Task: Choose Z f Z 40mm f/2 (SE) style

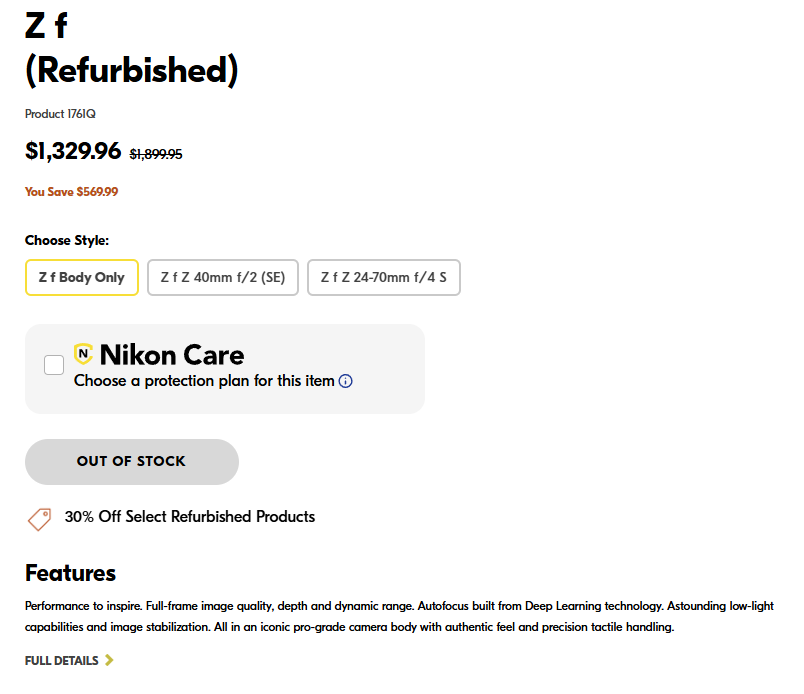Action: click(x=223, y=277)
